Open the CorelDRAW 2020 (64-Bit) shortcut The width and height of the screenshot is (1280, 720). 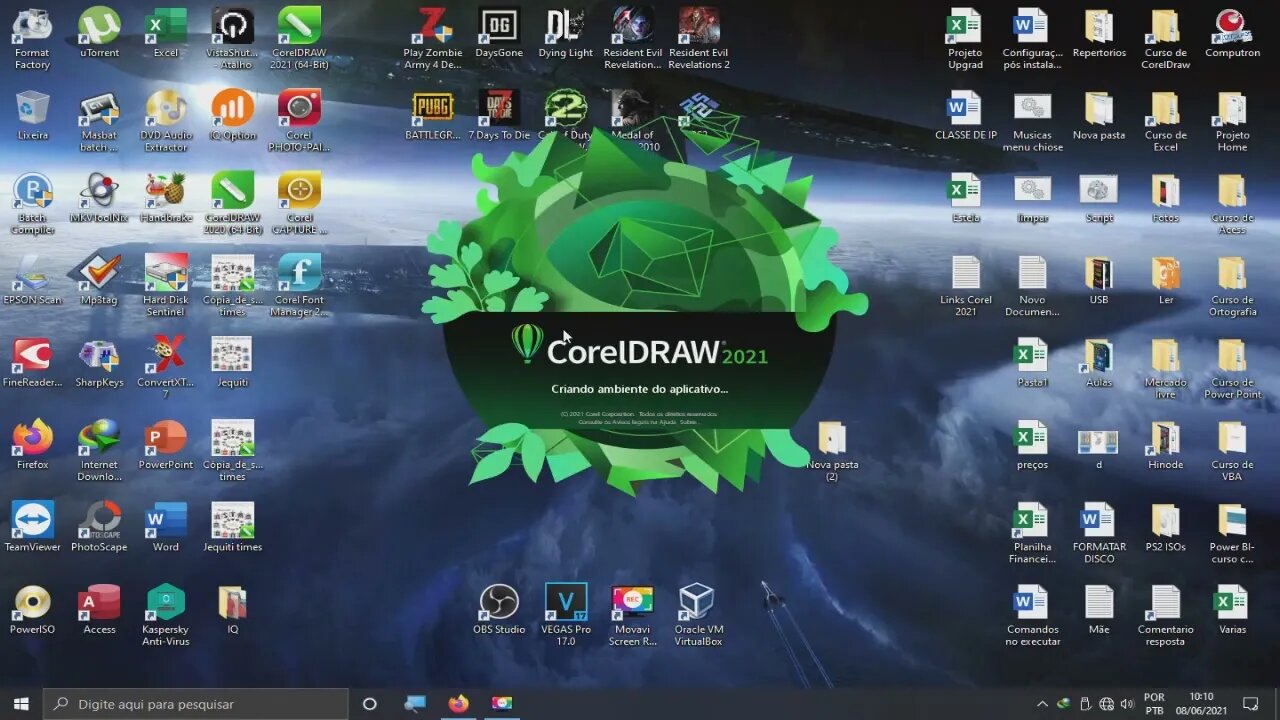(233, 203)
